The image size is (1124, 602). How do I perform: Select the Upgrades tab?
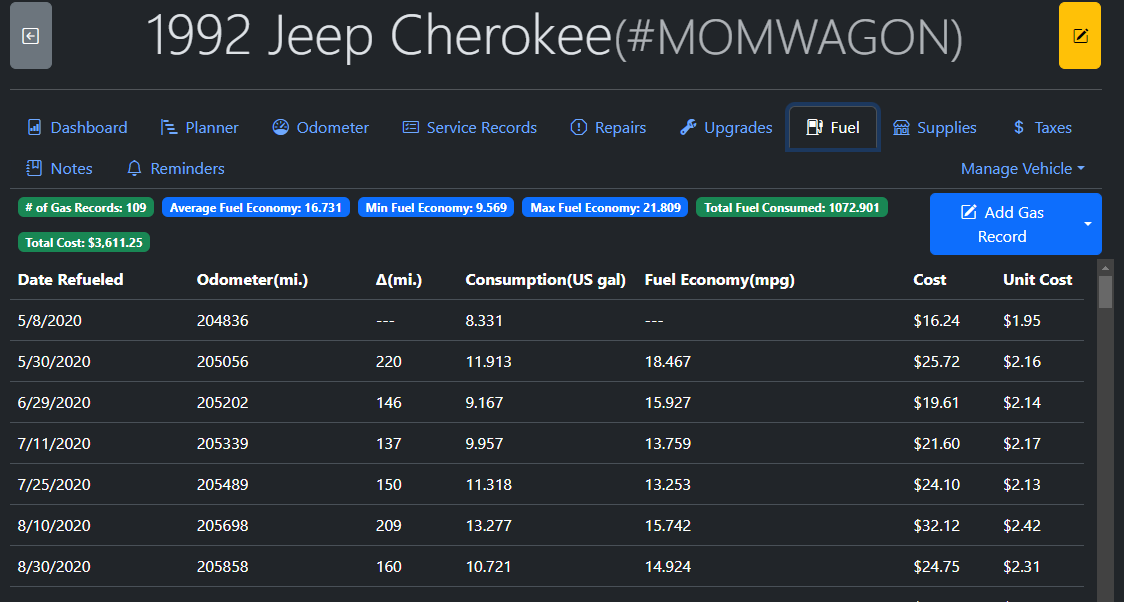(726, 128)
